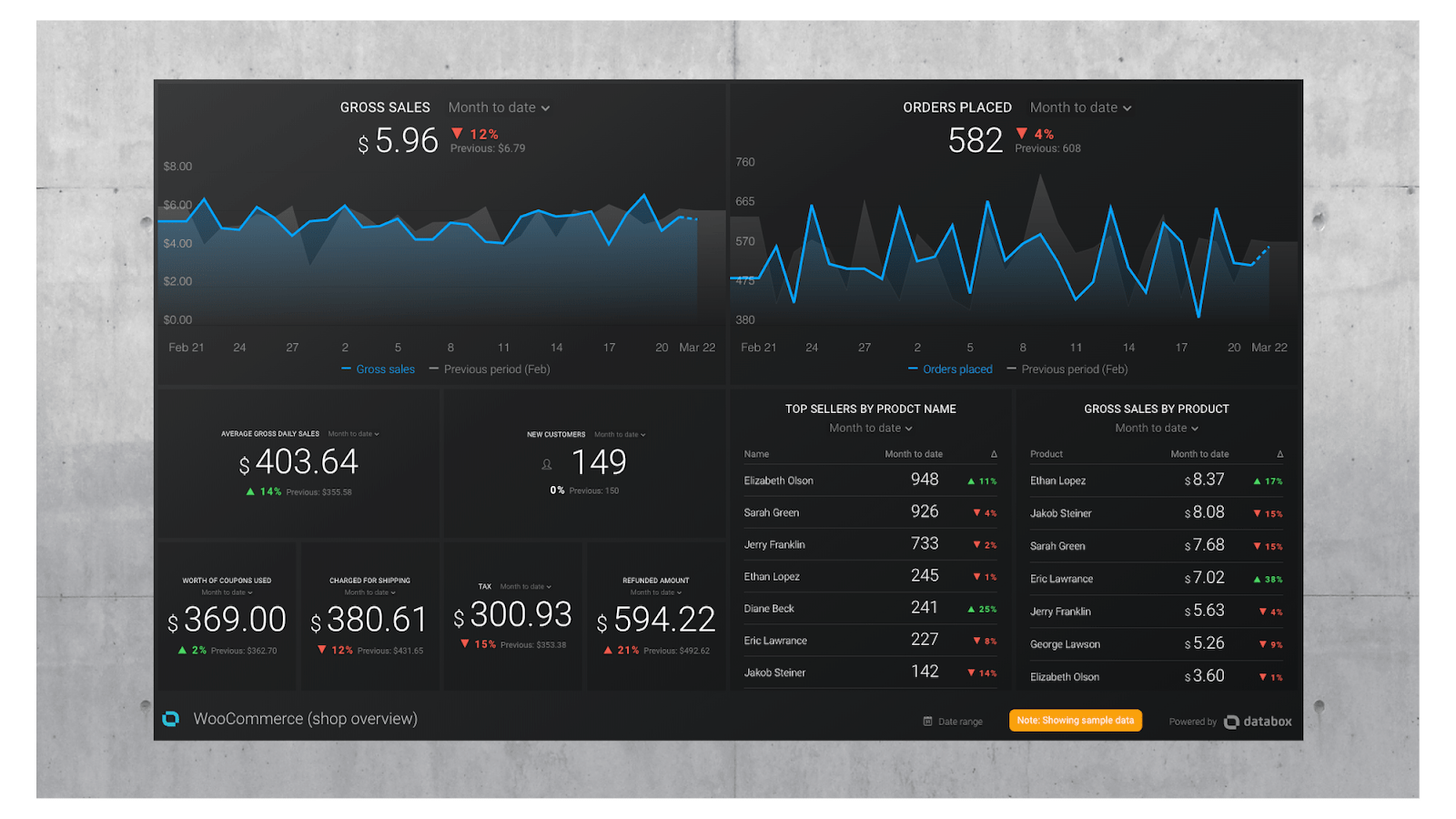Click the calendar icon beside Date range
The width and height of the screenshot is (1456, 819).
[x=928, y=722]
